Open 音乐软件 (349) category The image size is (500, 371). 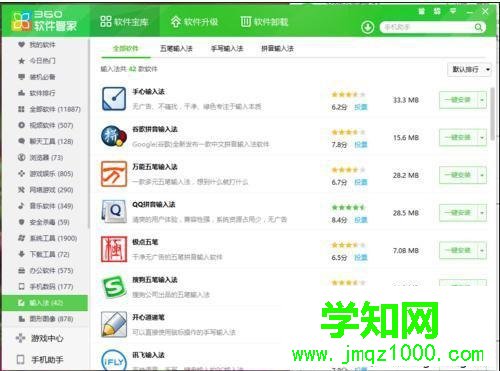45,206
